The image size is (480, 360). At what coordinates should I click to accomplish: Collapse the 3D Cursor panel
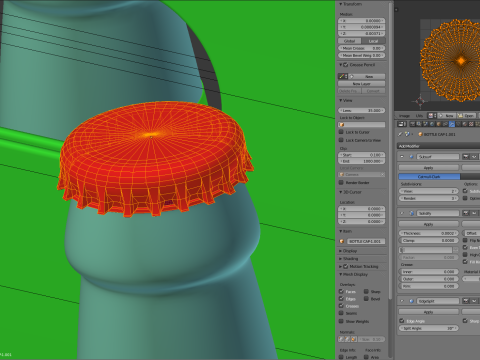click(x=341, y=192)
